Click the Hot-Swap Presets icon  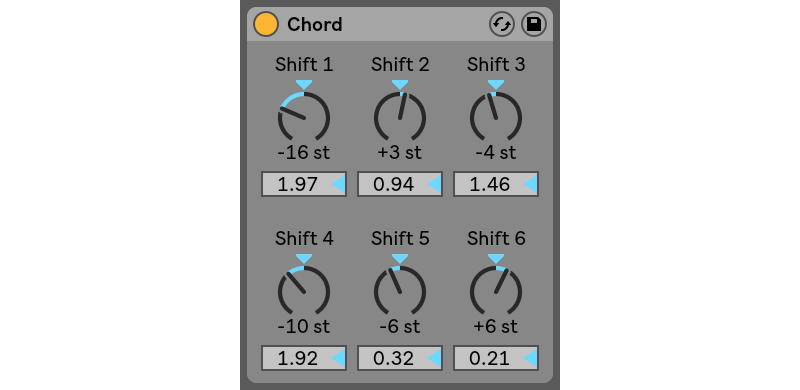click(502, 25)
